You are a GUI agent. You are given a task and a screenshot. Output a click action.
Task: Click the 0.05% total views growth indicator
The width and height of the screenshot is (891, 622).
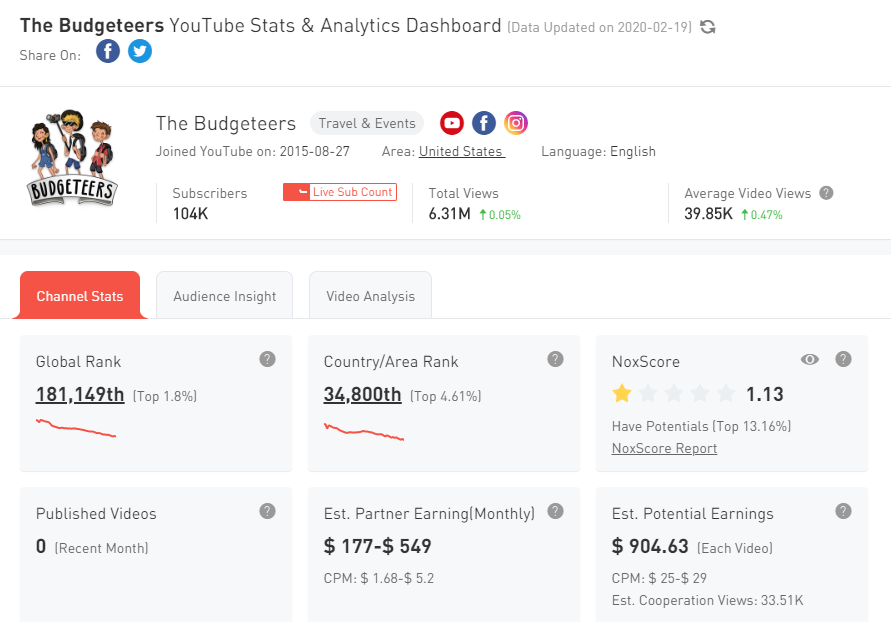(x=500, y=215)
